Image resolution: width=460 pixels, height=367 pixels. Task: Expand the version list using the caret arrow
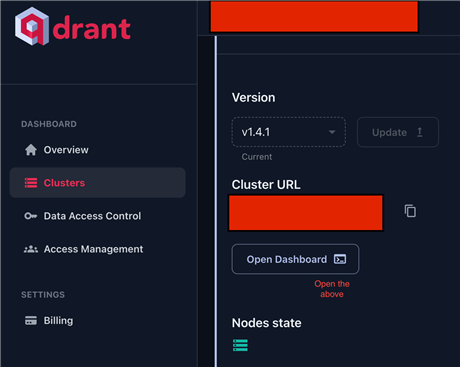pos(332,132)
